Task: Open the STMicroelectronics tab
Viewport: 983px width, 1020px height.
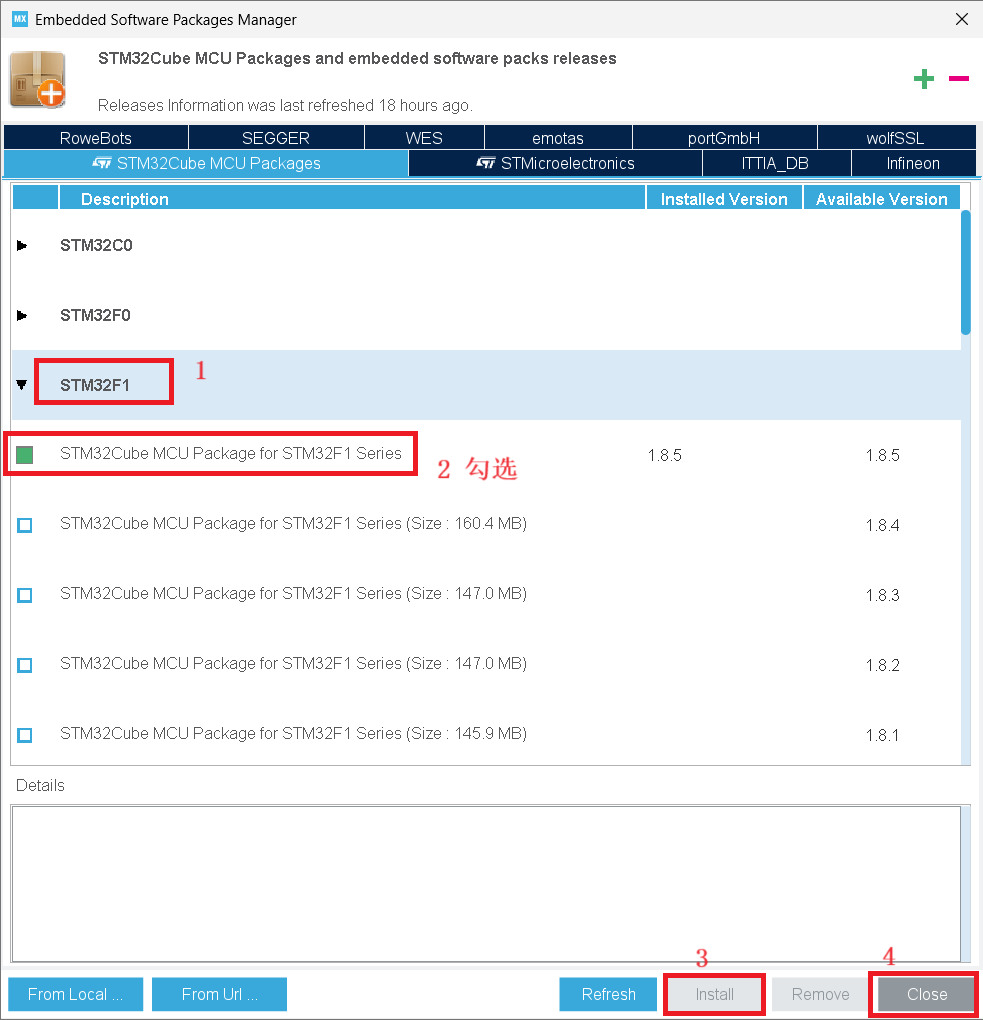Action: click(555, 163)
